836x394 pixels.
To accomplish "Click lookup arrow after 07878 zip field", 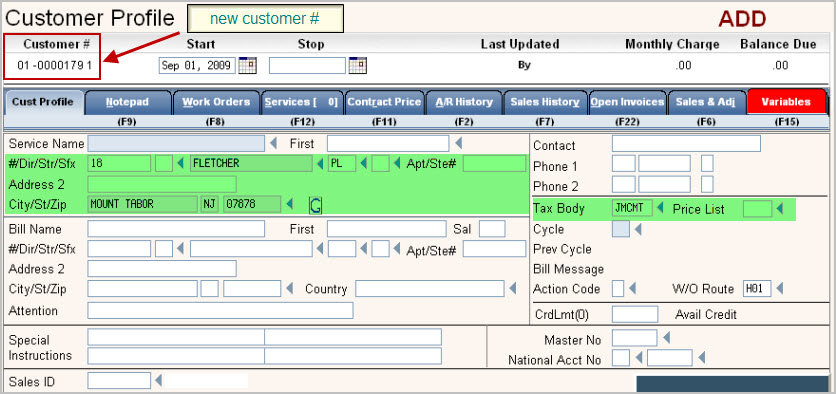I will click(290, 204).
